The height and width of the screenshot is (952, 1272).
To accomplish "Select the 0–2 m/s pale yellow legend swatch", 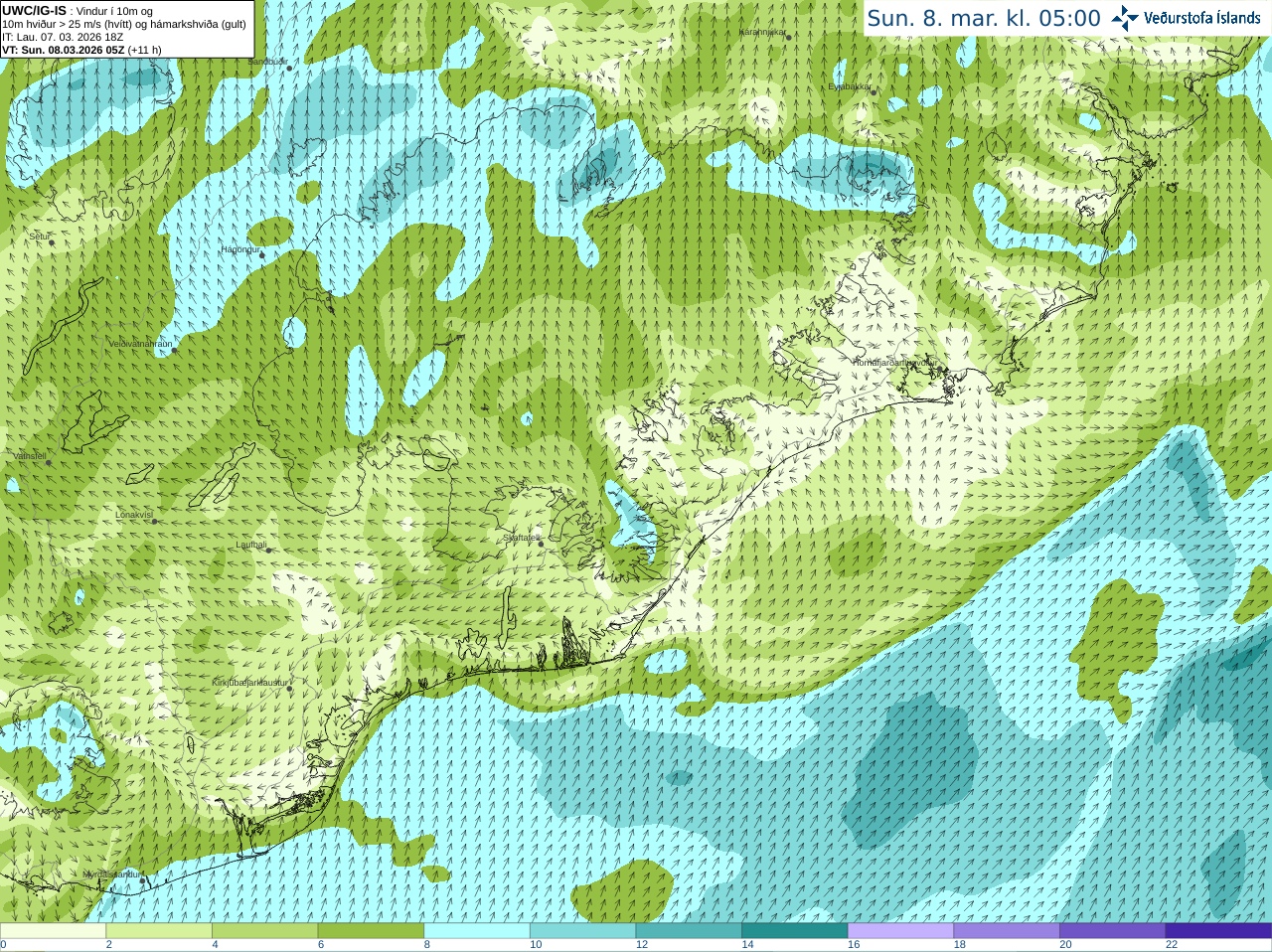I will [x=53, y=931].
